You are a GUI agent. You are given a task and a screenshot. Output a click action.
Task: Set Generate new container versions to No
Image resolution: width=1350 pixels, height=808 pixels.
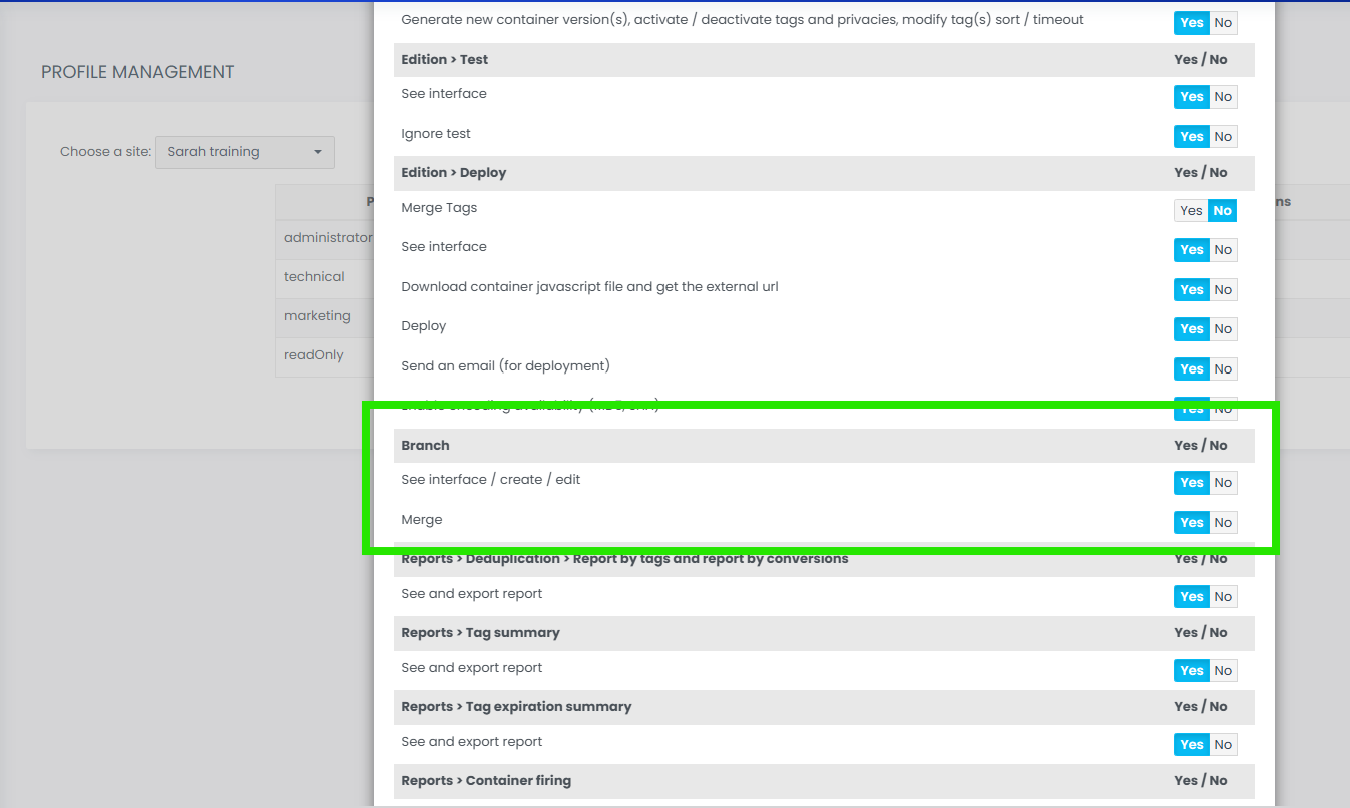pos(1223,23)
